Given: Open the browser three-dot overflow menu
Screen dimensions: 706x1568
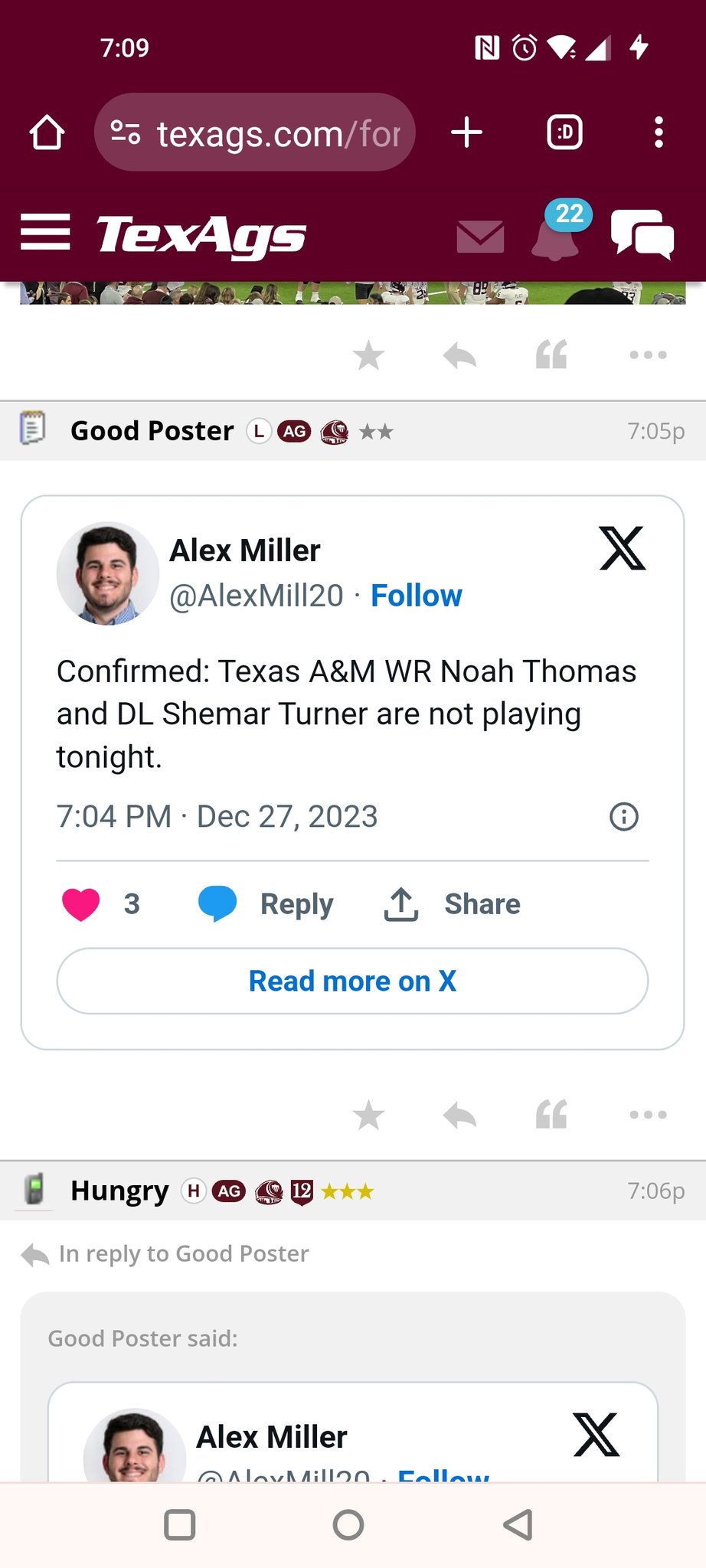Looking at the screenshot, I should coord(658,133).
